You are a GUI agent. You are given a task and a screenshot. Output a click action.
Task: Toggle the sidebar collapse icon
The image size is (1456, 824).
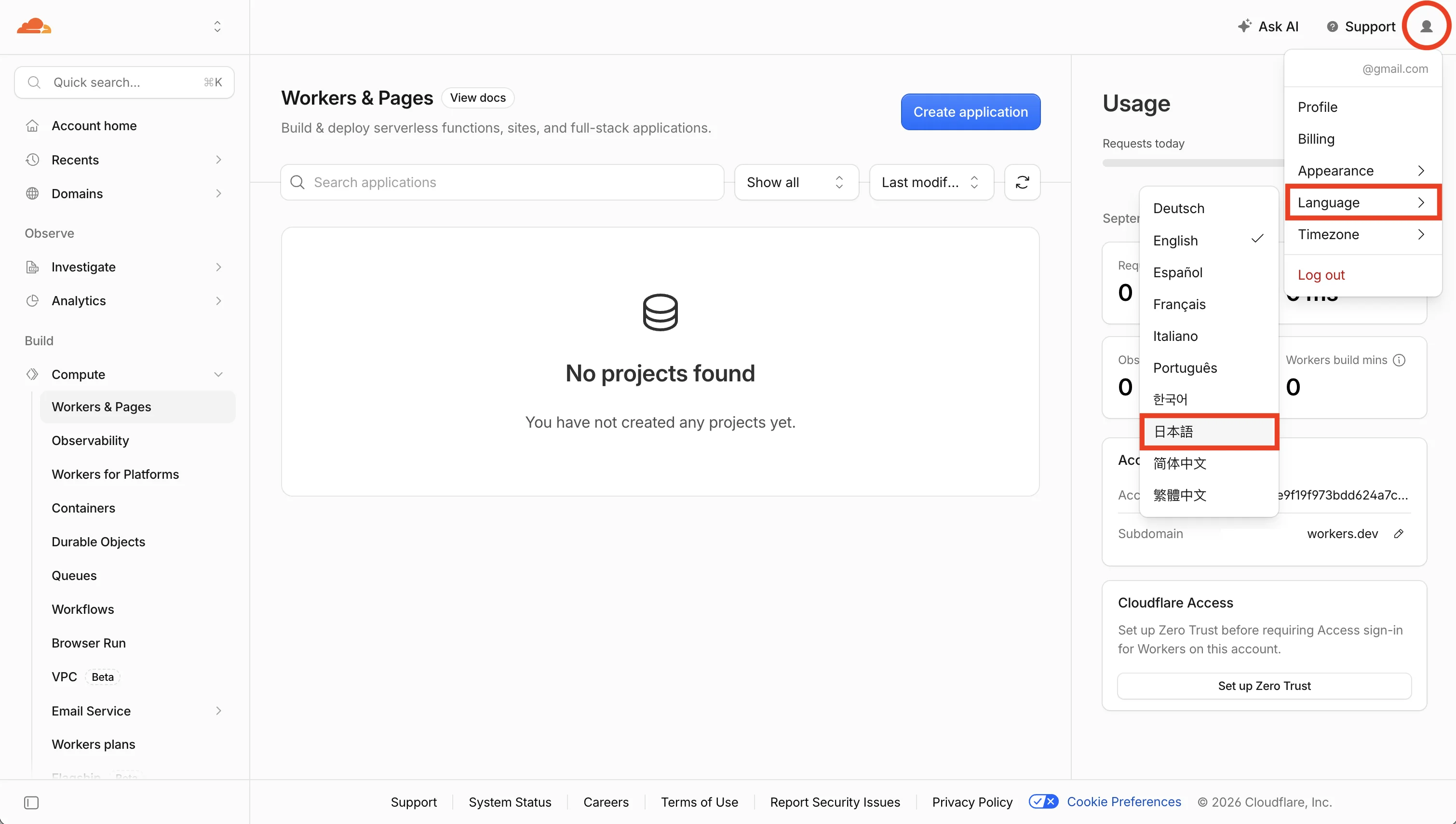[x=31, y=802]
